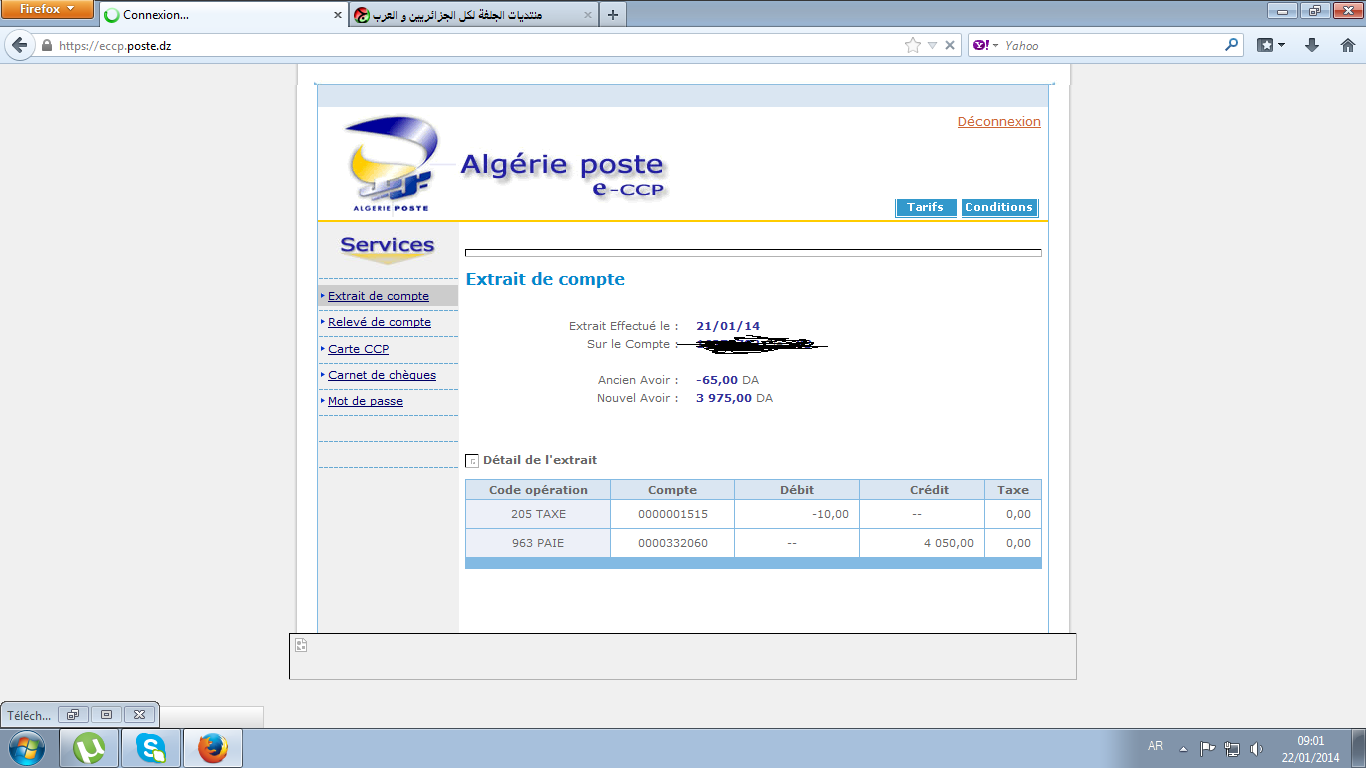
Task: Close the Téléch... downloads window
Action: coord(139,715)
